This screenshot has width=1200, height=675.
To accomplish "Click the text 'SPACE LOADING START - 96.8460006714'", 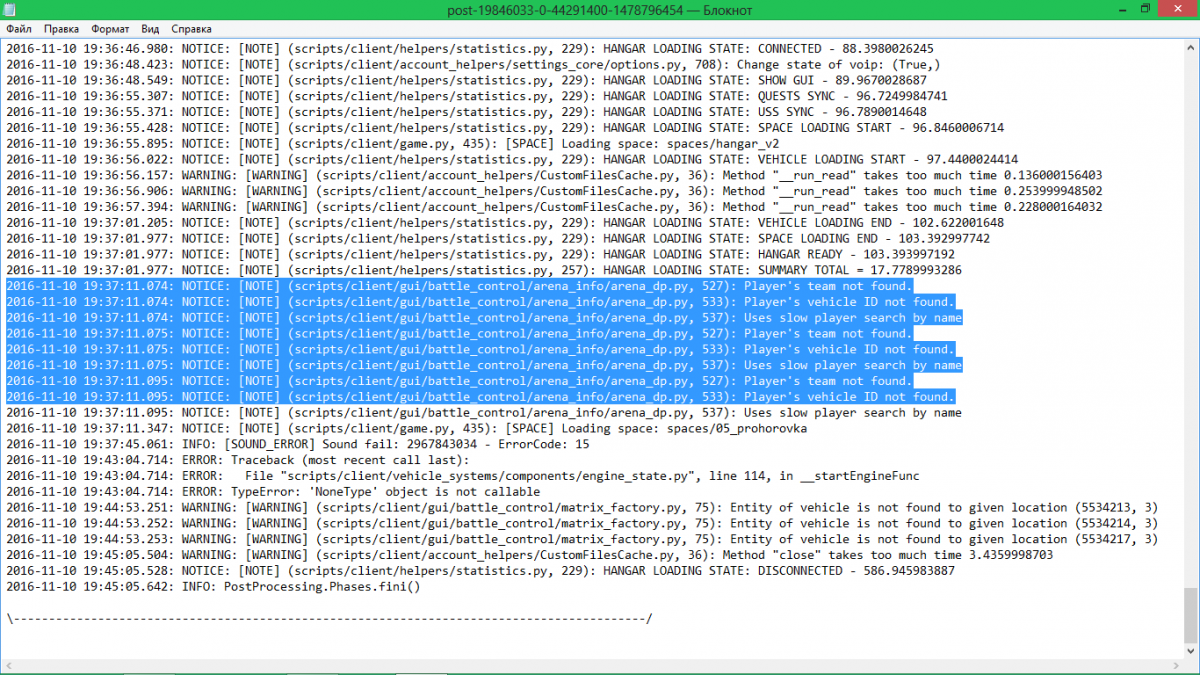I will click(881, 128).
